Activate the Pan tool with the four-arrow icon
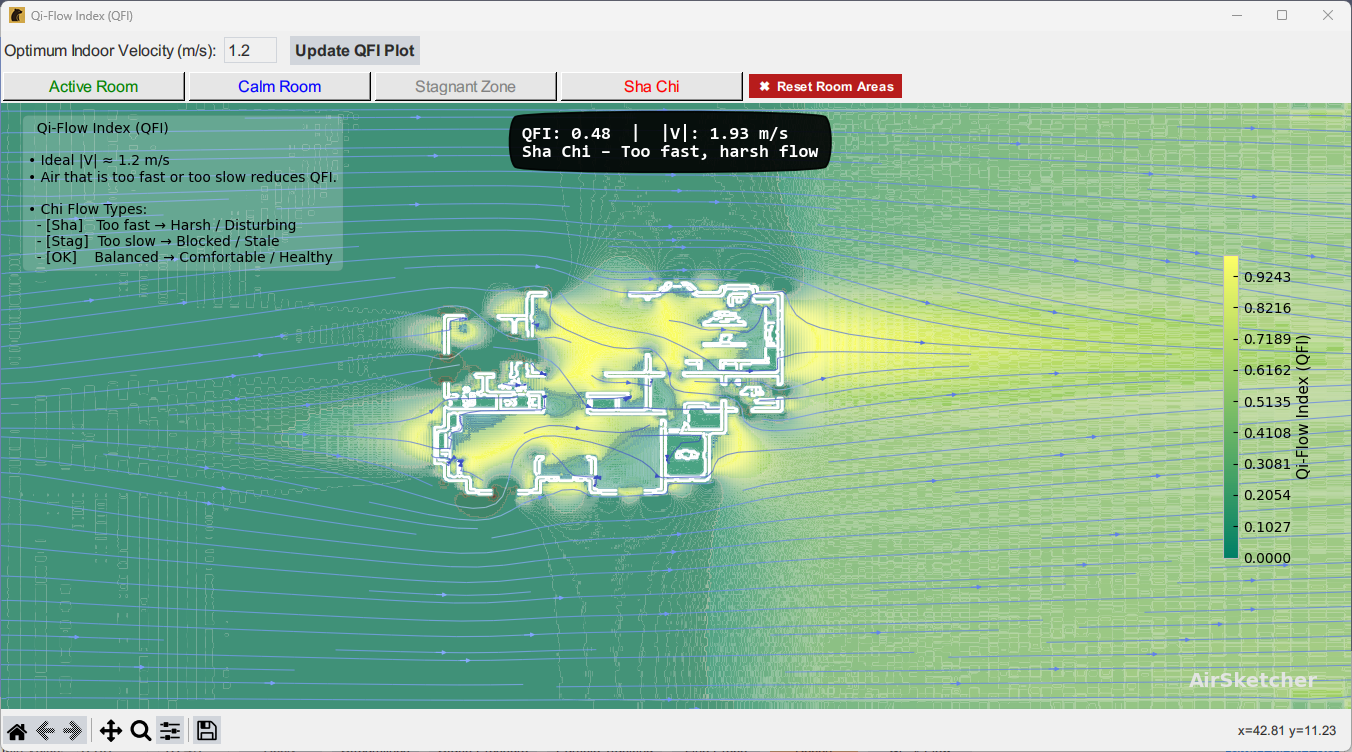Image resolution: width=1352 pixels, height=752 pixels. (111, 731)
